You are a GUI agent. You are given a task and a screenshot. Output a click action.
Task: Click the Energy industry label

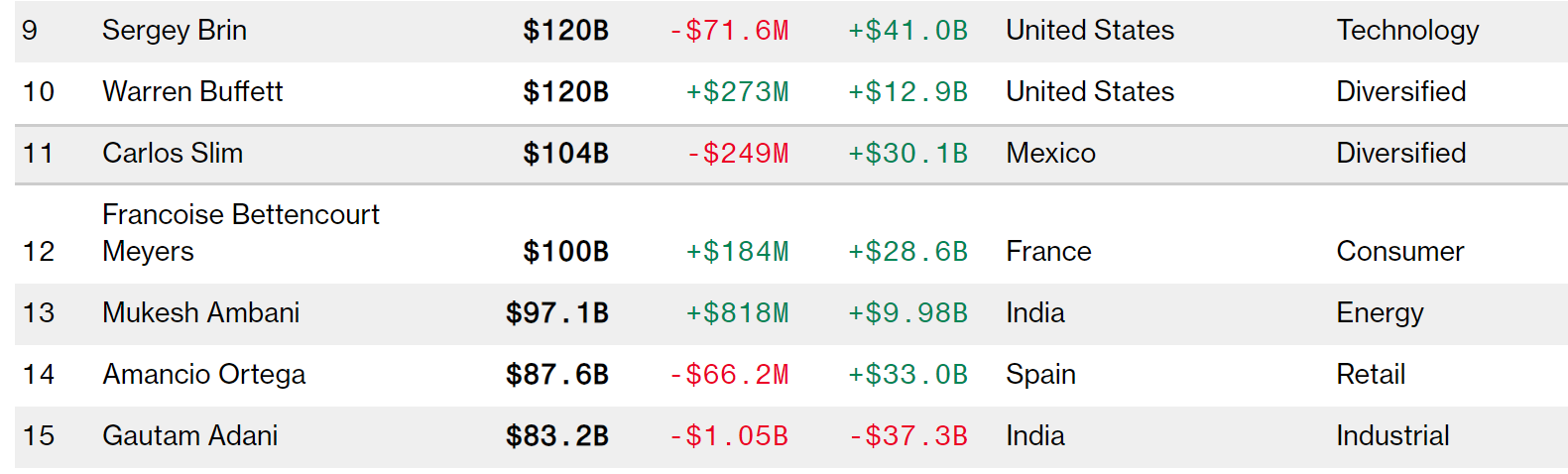(x=1381, y=313)
